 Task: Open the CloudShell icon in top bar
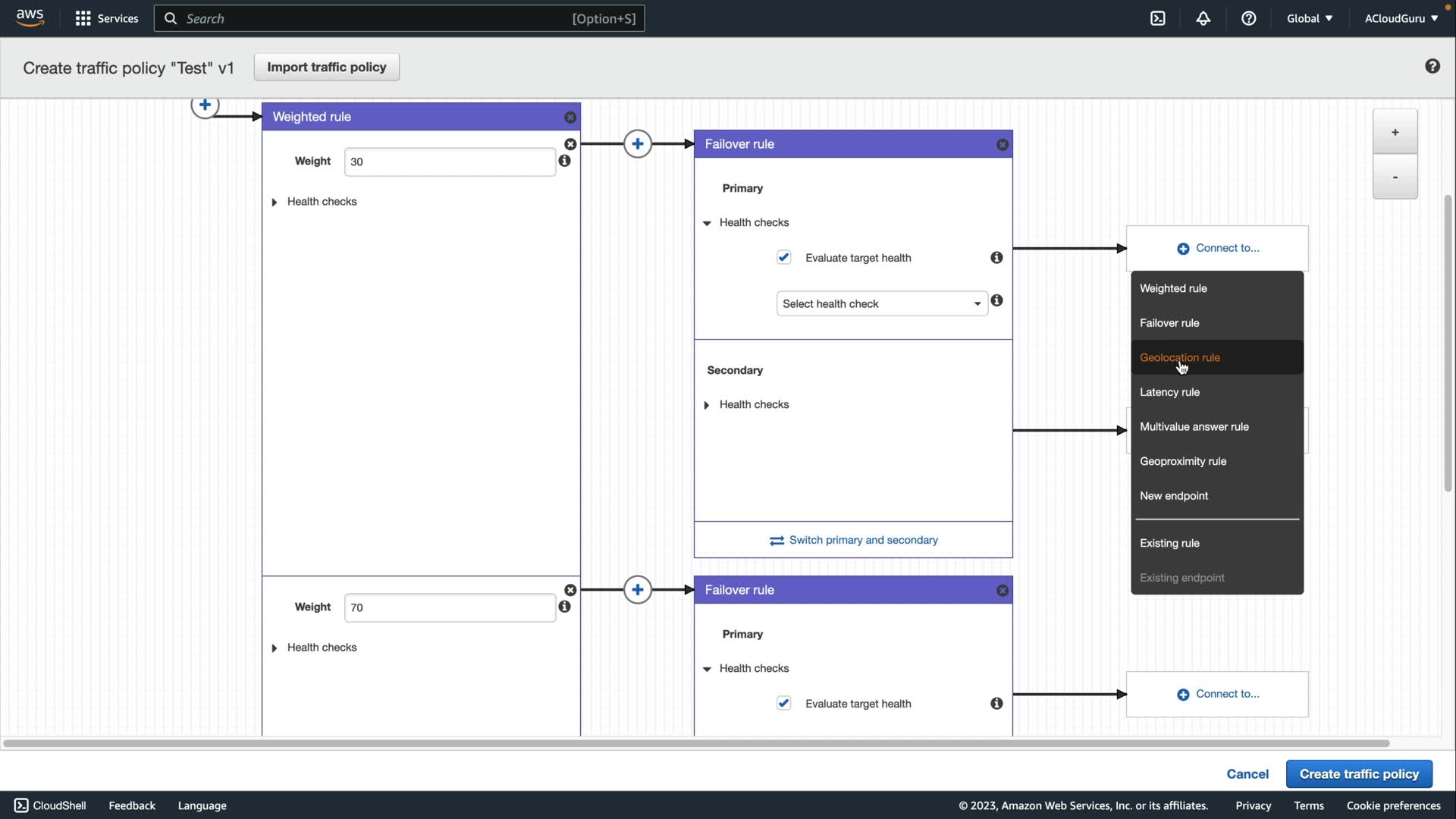pos(1157,18)
